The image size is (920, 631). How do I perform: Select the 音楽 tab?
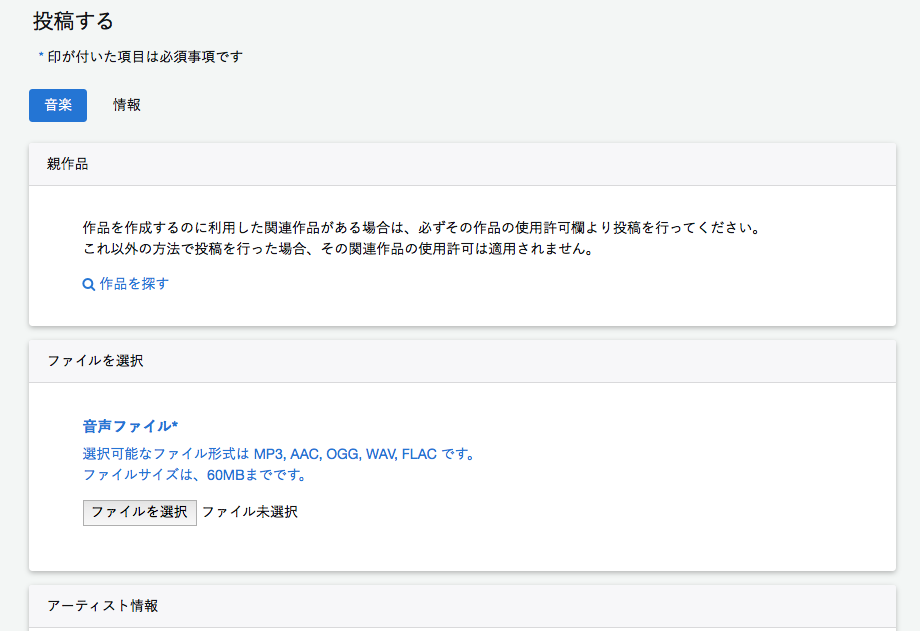pos(58,106)
